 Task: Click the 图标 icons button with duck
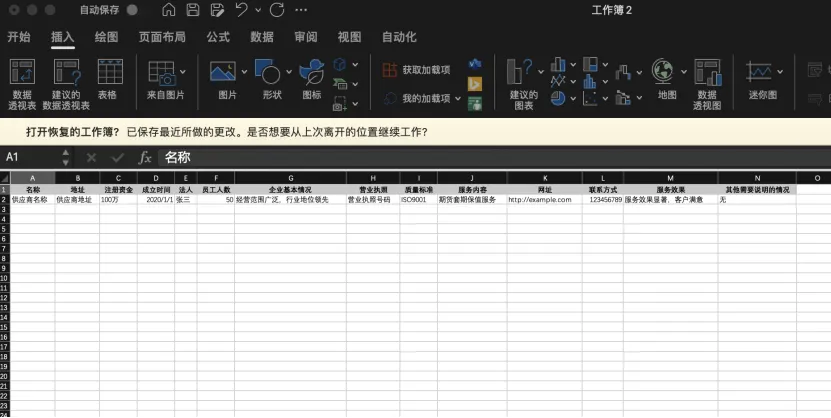pyautogui.click(x=312, y=72)
